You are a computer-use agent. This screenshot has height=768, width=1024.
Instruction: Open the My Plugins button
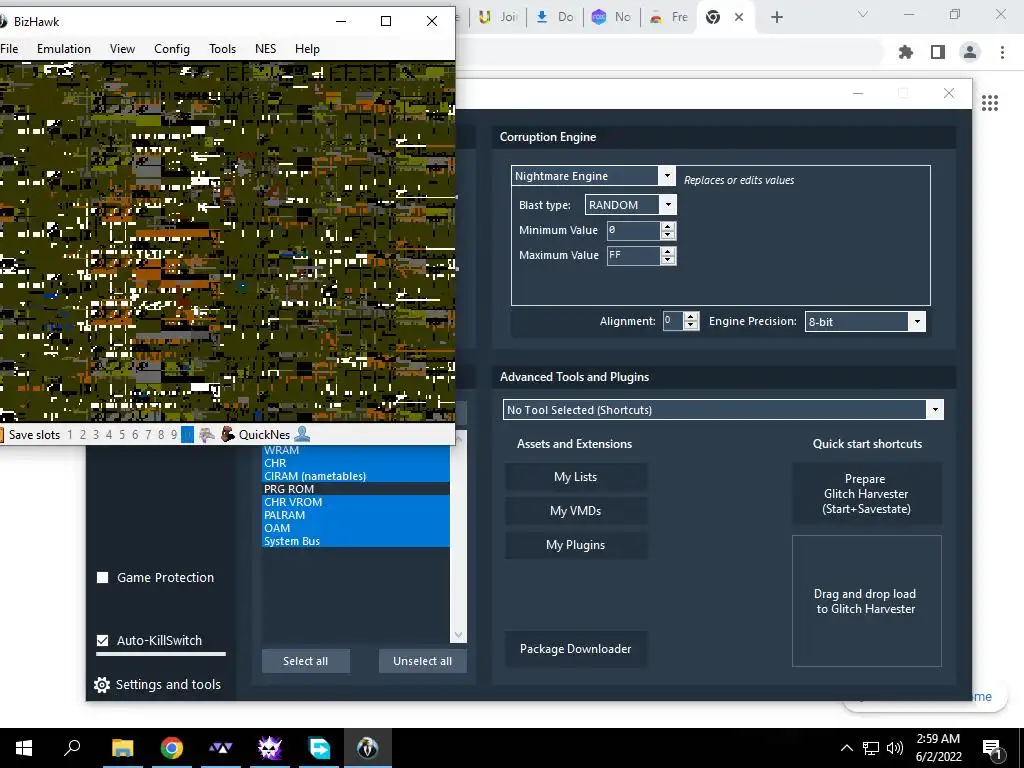coord(575,545)
